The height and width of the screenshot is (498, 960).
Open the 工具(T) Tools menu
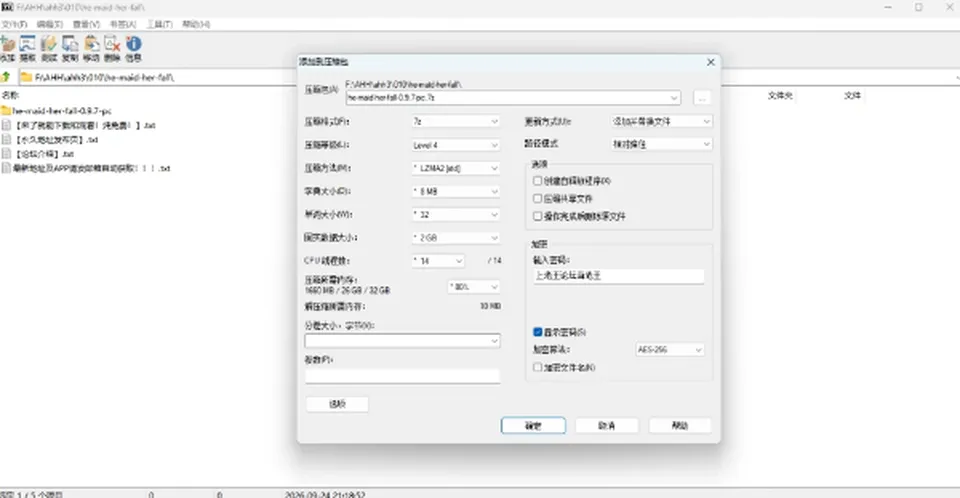pyautogui.click(x=160, y=25)
